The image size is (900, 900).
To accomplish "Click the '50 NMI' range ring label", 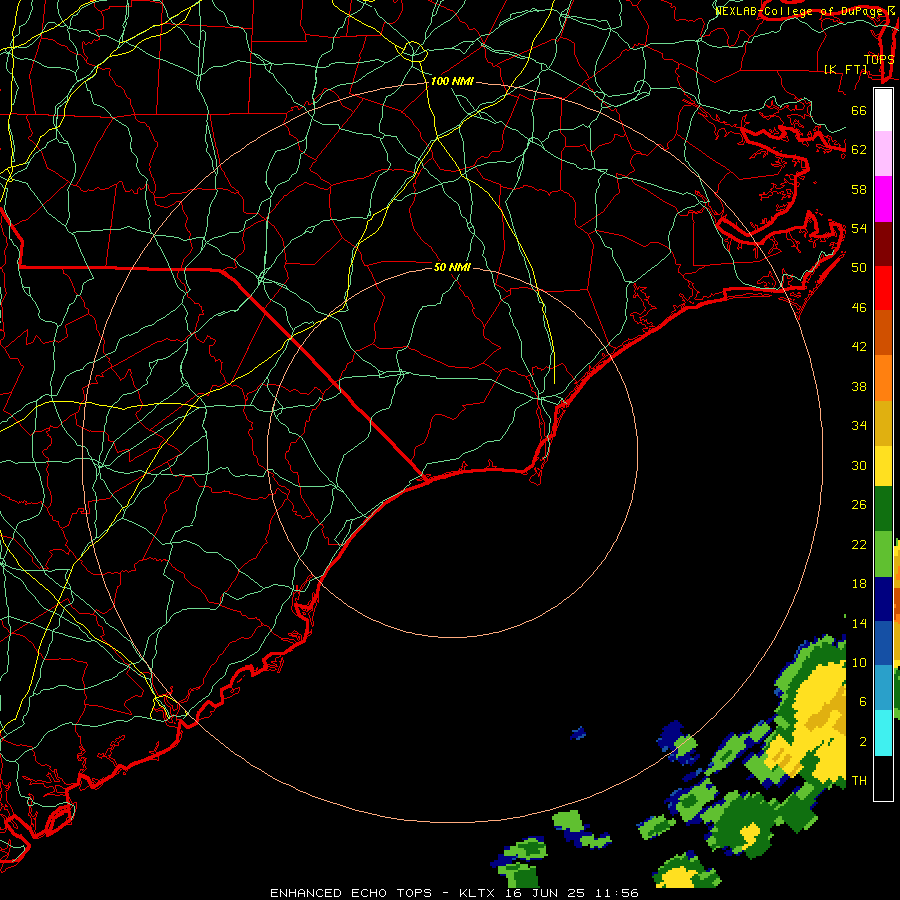I will pyautogui.click(x=452, y=267).
